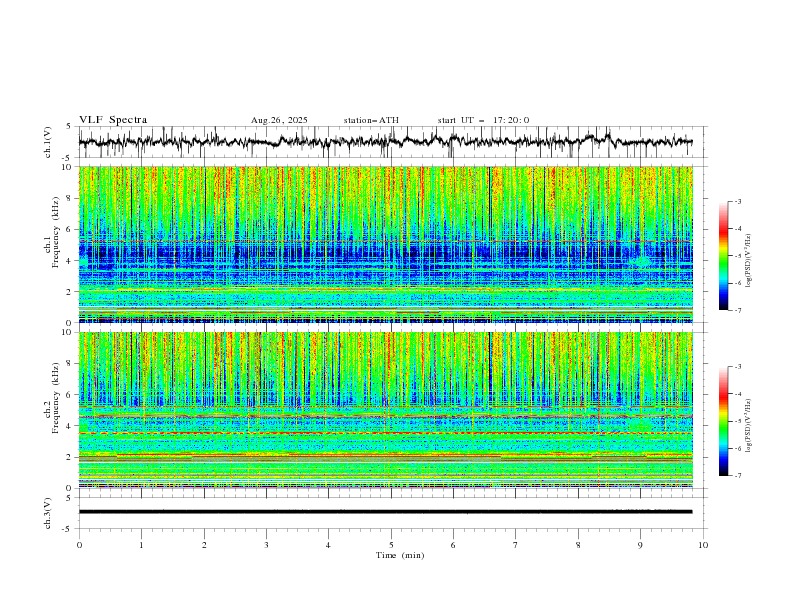This screenshot has width=792, height=612.
Task: Click the "2" kHz tick on ch.2 spectrogram
Action: click(70, 457)
